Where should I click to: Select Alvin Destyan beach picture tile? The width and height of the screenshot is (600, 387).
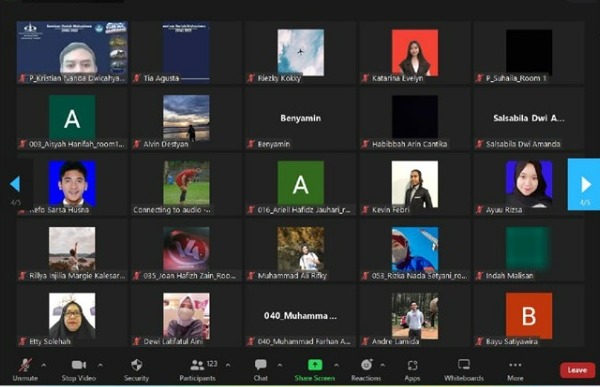186,118
